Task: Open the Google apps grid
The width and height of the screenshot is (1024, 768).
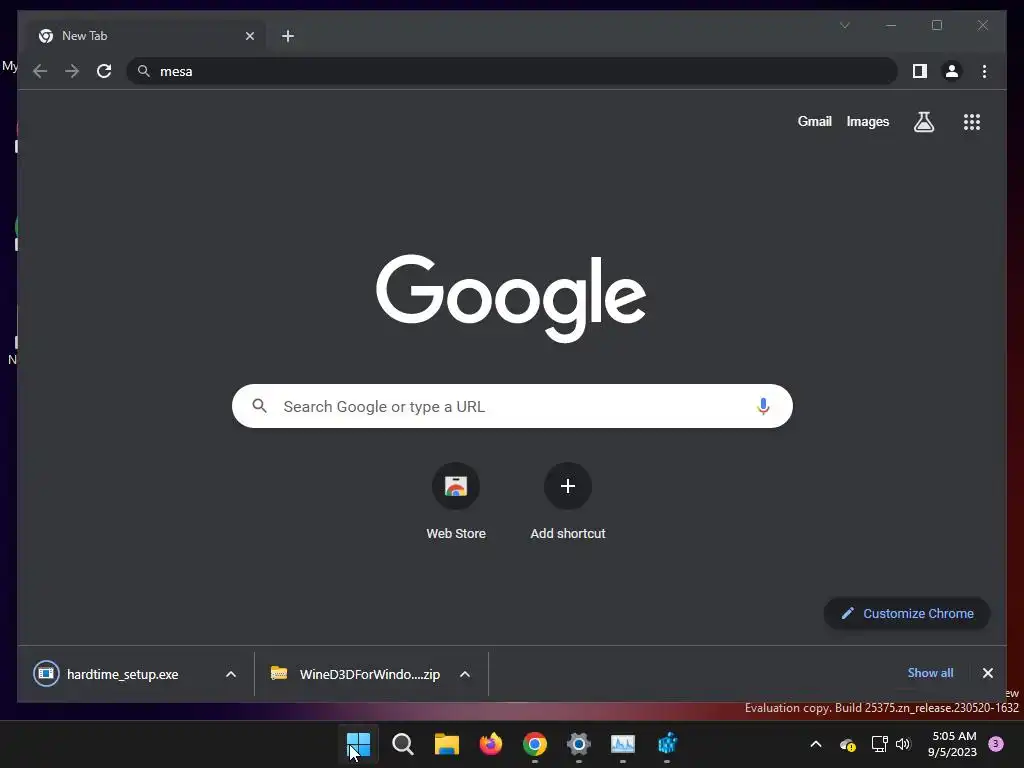Action: coord(972,121)
